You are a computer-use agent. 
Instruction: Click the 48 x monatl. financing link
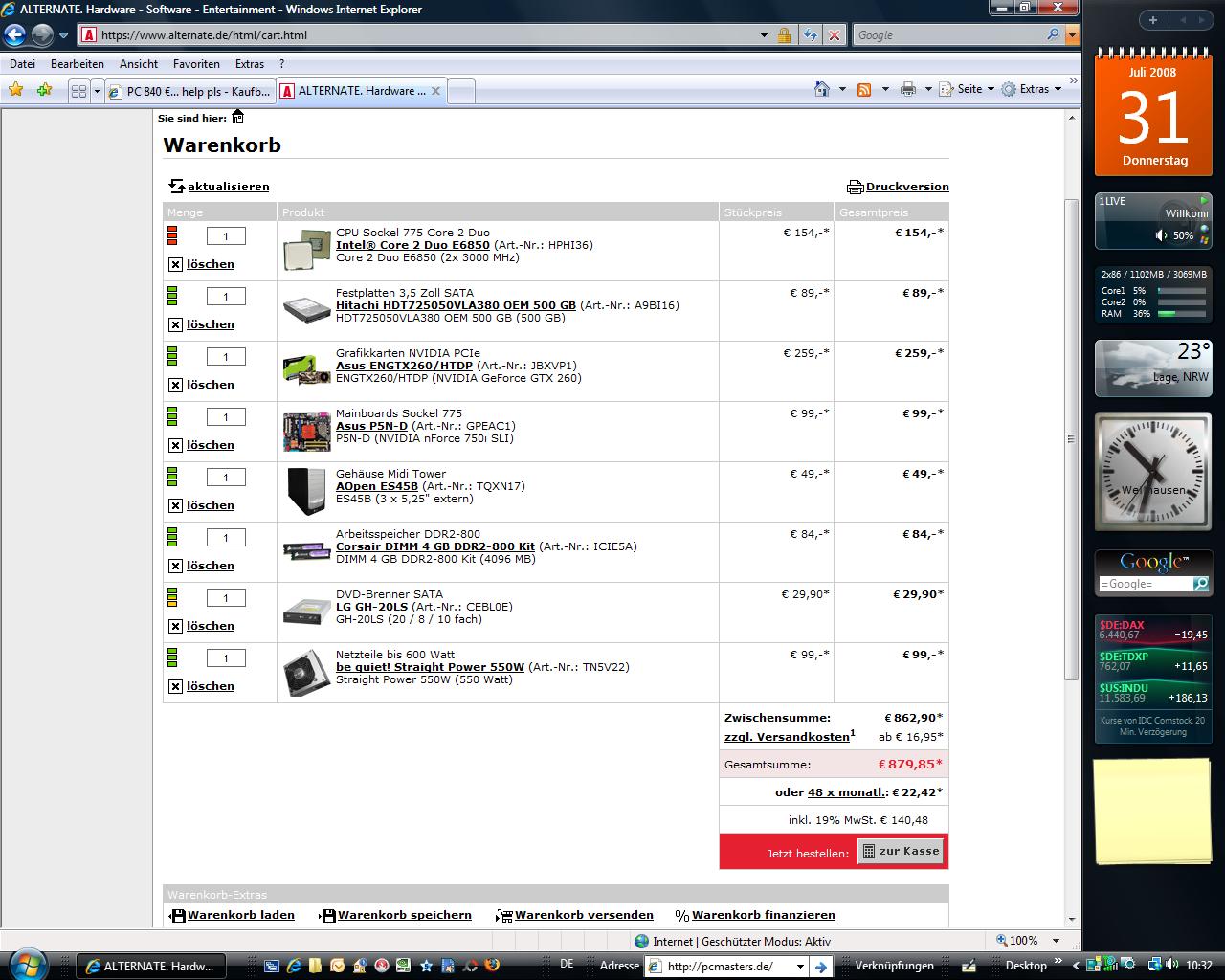point(847,792)
